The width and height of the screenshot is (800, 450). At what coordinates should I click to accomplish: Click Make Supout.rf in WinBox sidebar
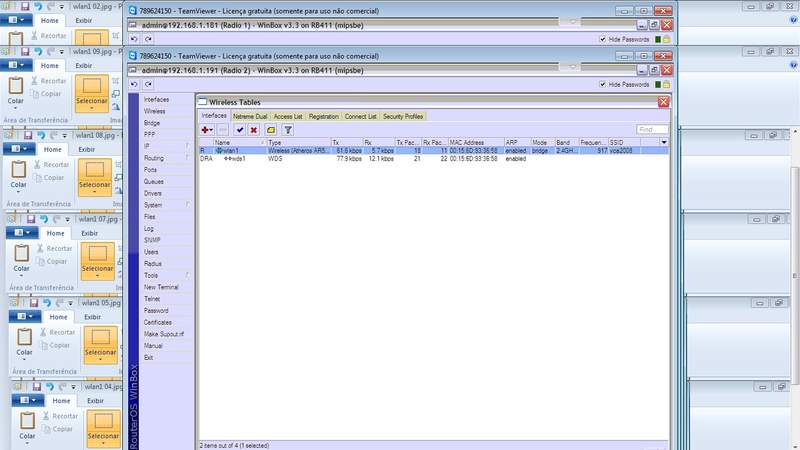click(x=163, y=334)
